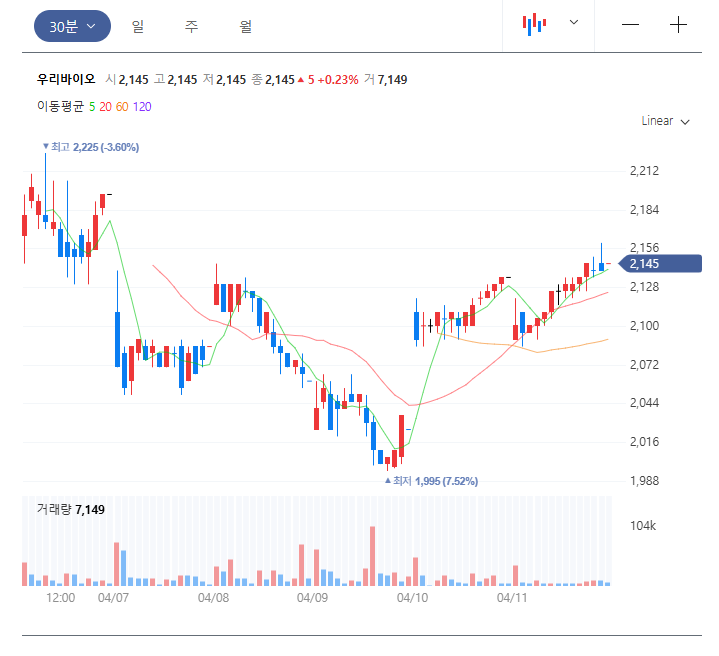
Task: Click the 2,016 price axis label
Action: pyautogui.click(x=644, y=442)
